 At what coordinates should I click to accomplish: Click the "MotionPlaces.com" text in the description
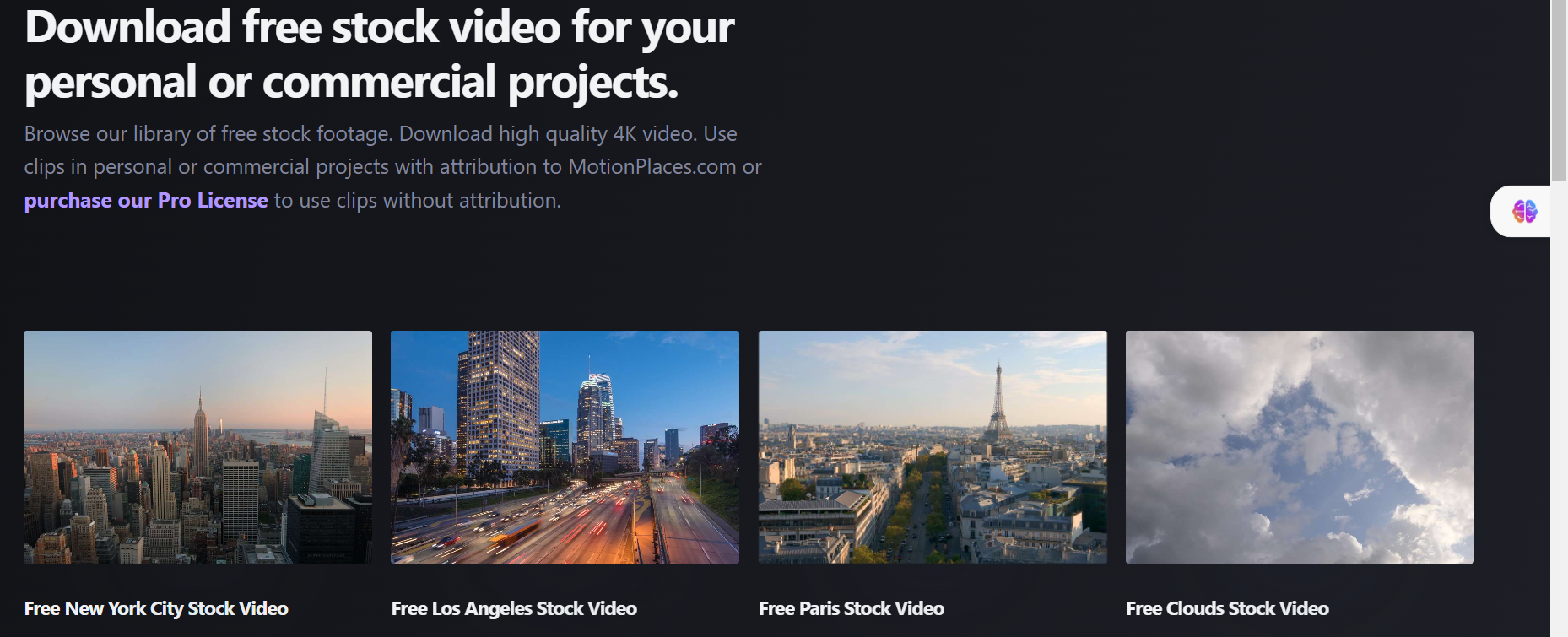click(652, 167)
